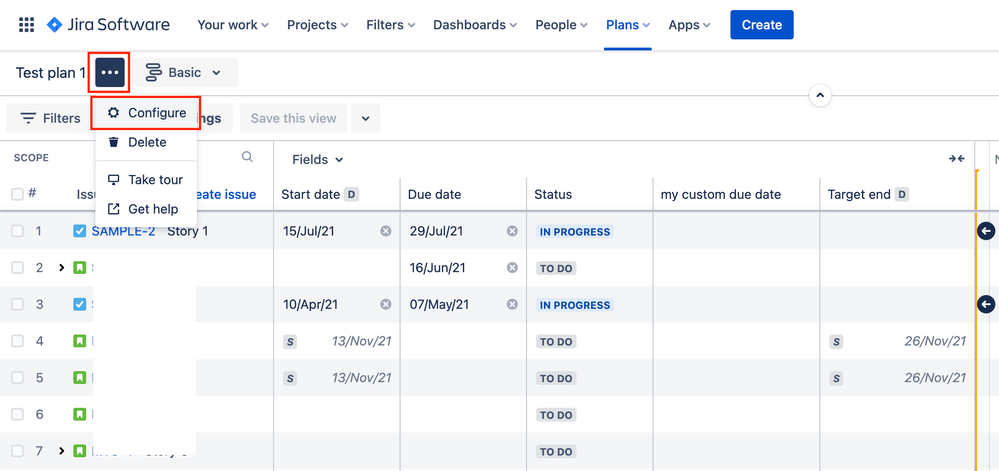
Task: Open the Test plan 1 more-actions menu
Action: (x=110, y=72)
